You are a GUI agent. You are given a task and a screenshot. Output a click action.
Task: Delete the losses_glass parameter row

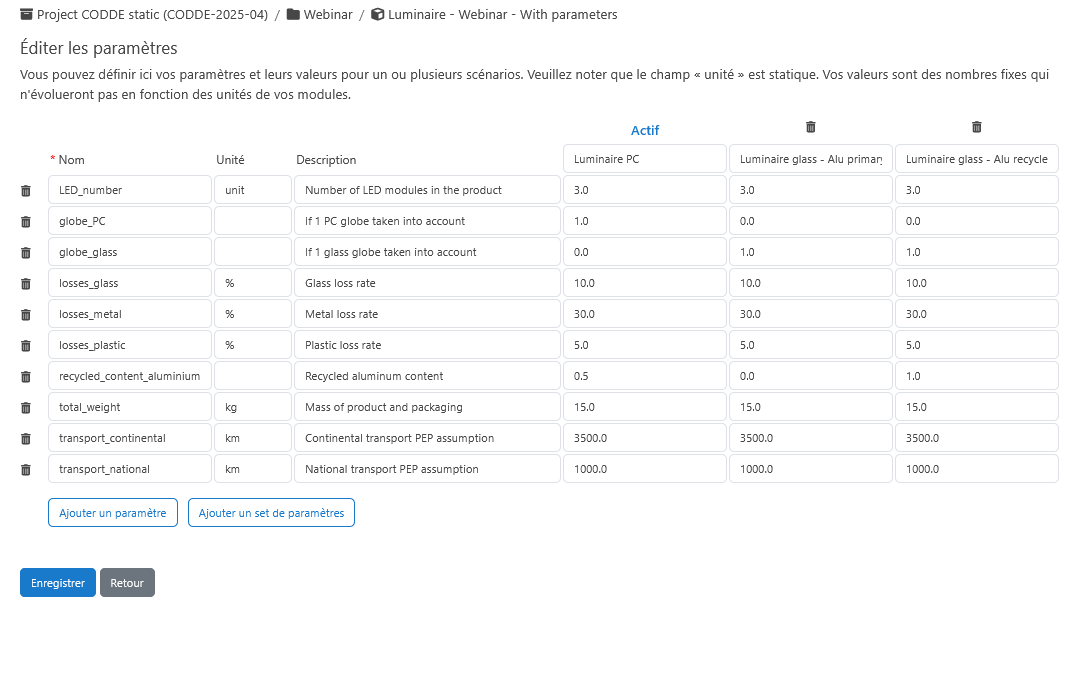(x=25, y=284)
